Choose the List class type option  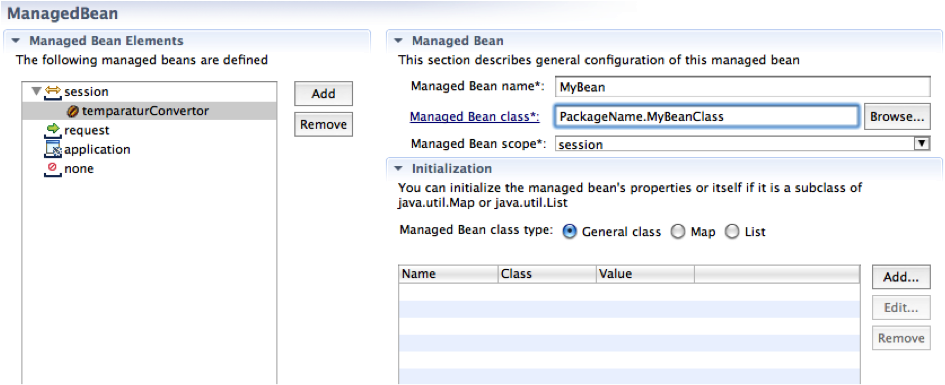coord(732,231)
